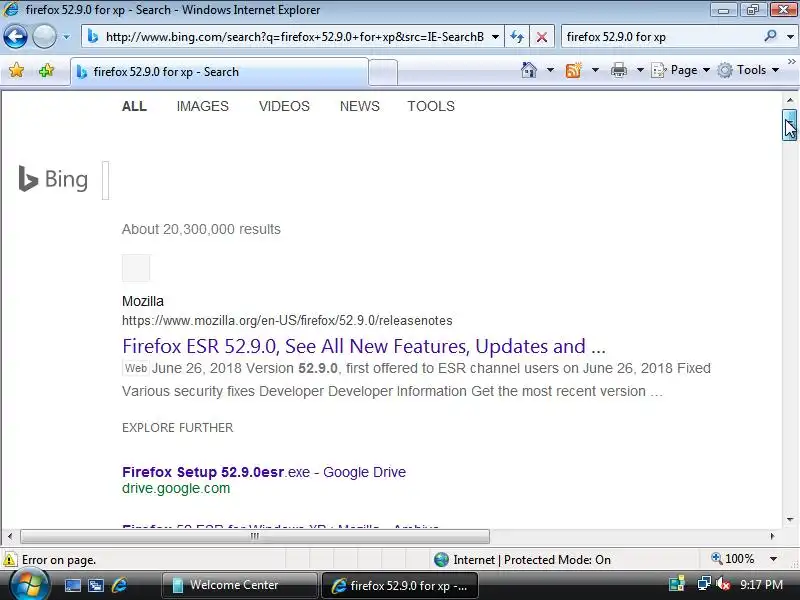Open the Windows Start orb
Viewport: 800px width, 600px height.
(x=29, y=585)
